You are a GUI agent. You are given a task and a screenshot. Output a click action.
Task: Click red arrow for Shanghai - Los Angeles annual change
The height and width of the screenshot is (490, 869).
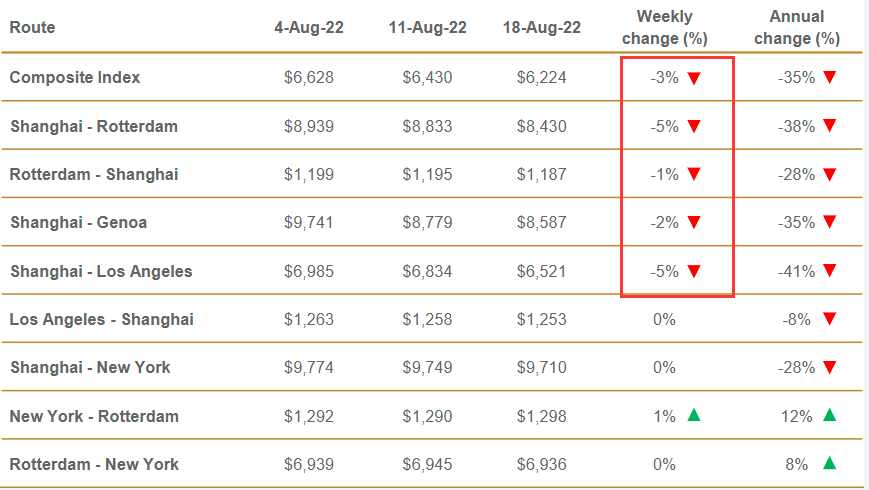(x=828, y=271)
